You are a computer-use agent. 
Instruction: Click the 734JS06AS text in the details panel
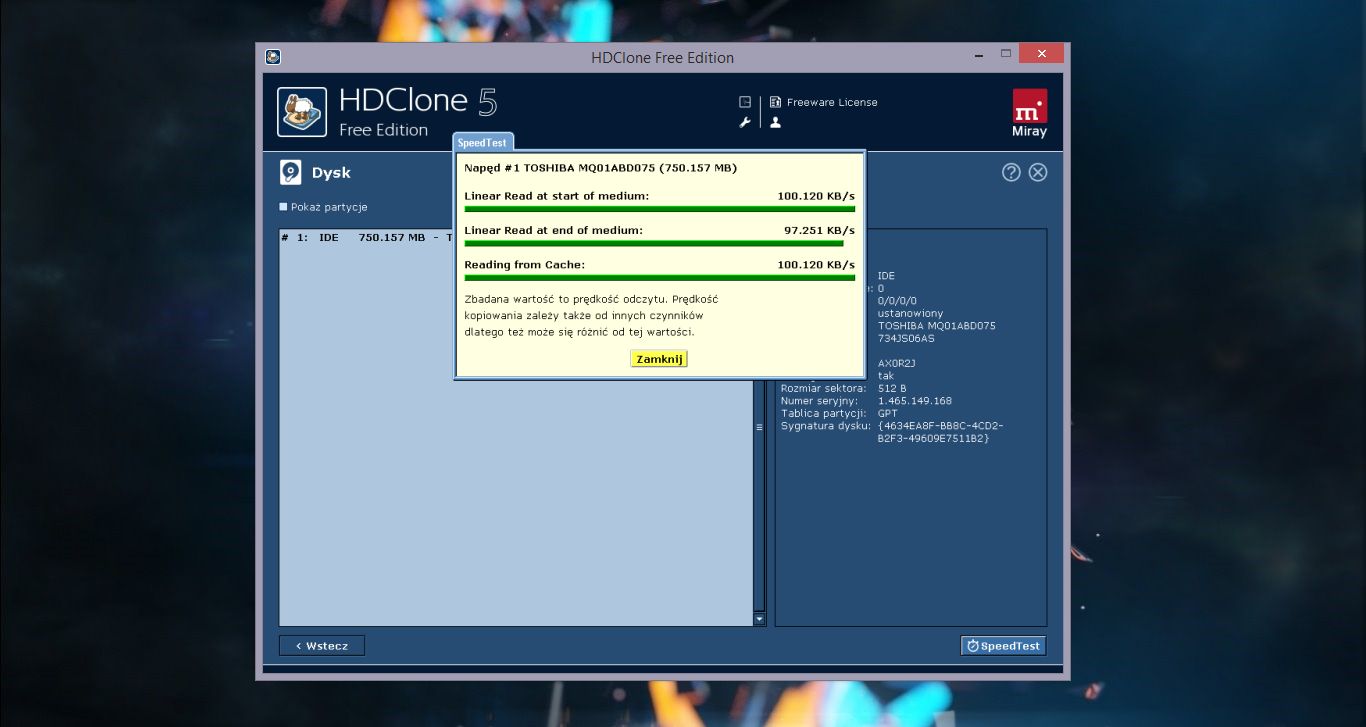pos(907,338)
